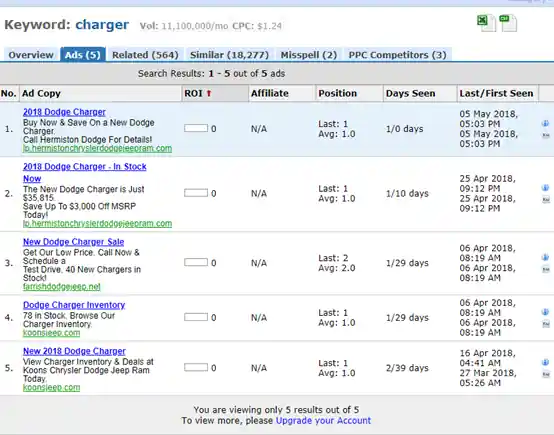Open blue info icon for ad 4

(x=546, y=312)
